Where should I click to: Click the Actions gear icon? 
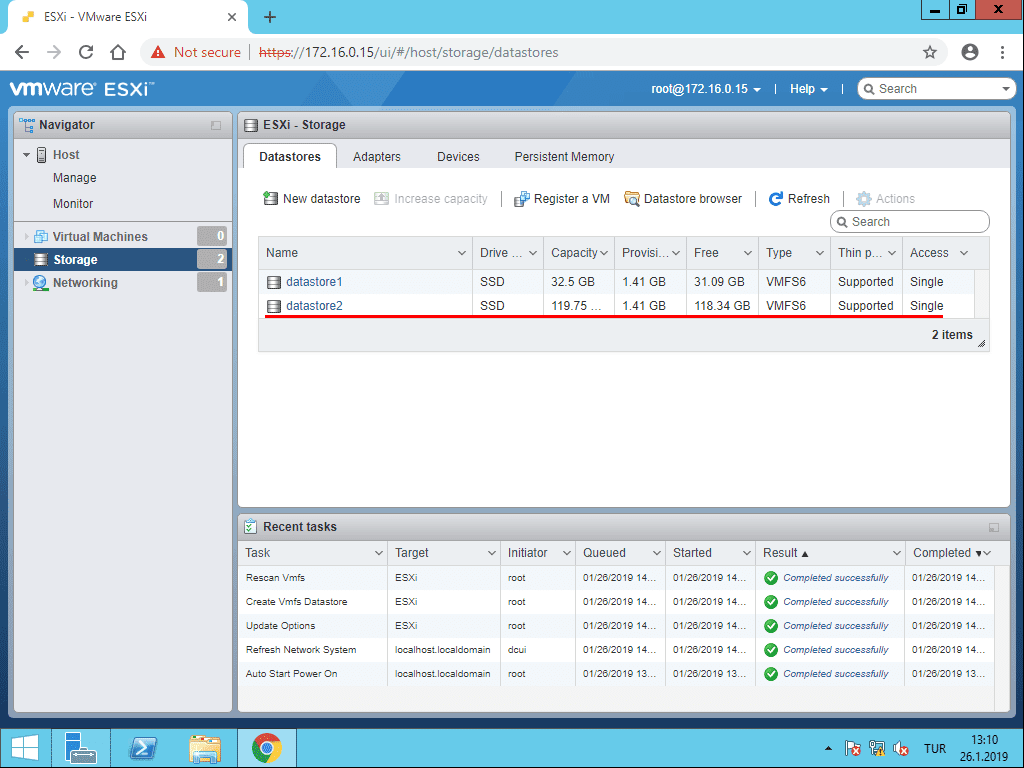tap(863, 199)
